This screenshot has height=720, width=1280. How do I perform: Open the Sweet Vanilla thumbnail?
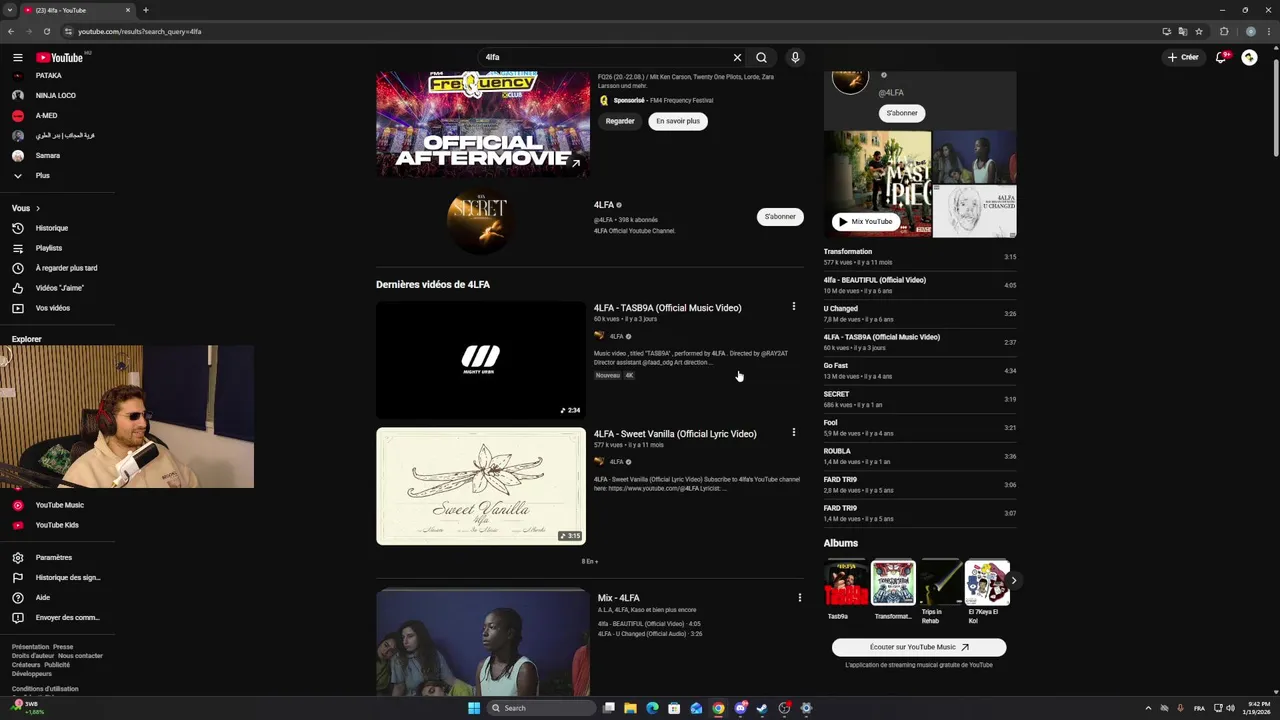point(481,486)
